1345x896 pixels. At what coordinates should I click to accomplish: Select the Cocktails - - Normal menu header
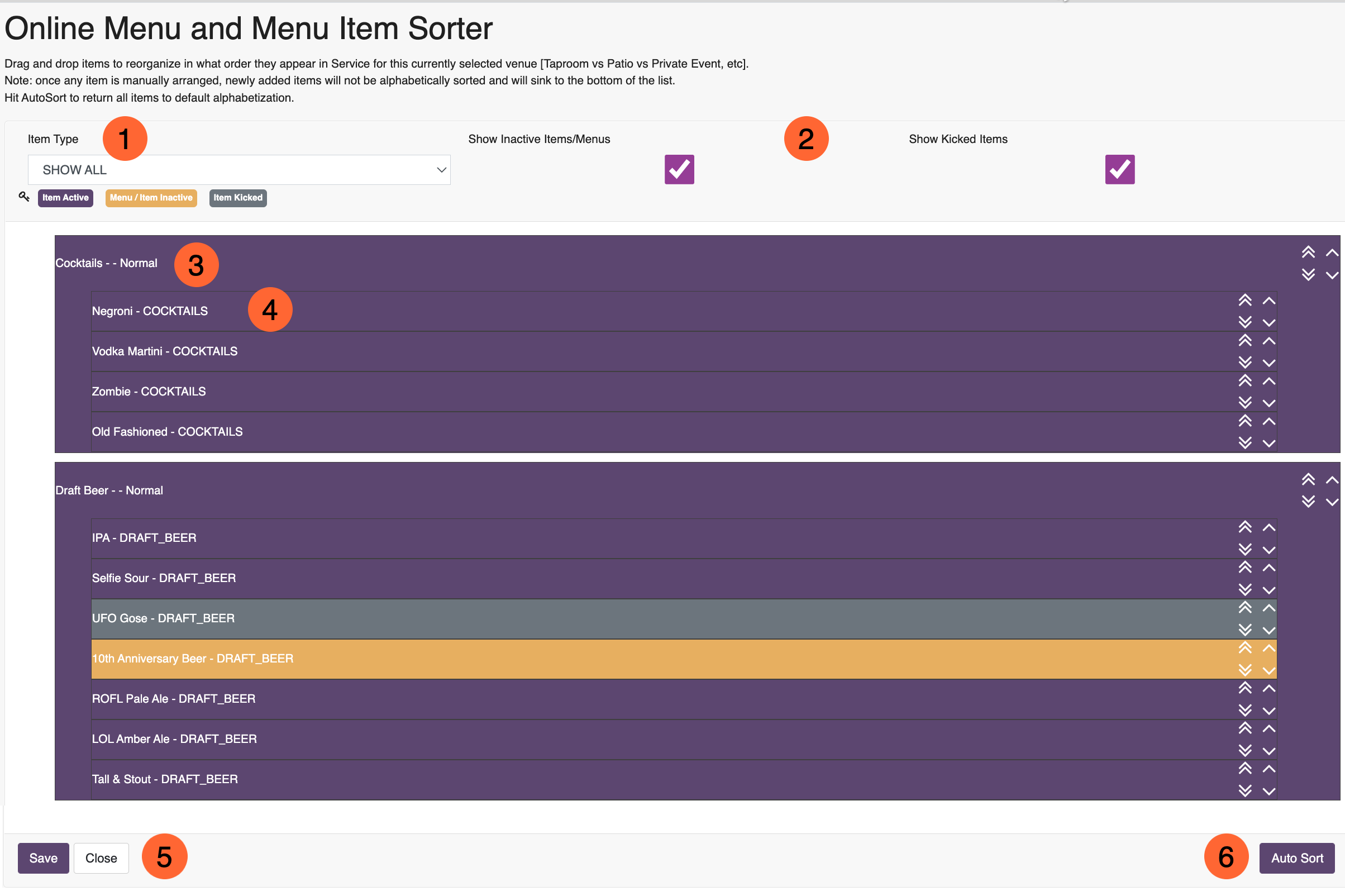[697, 264]
